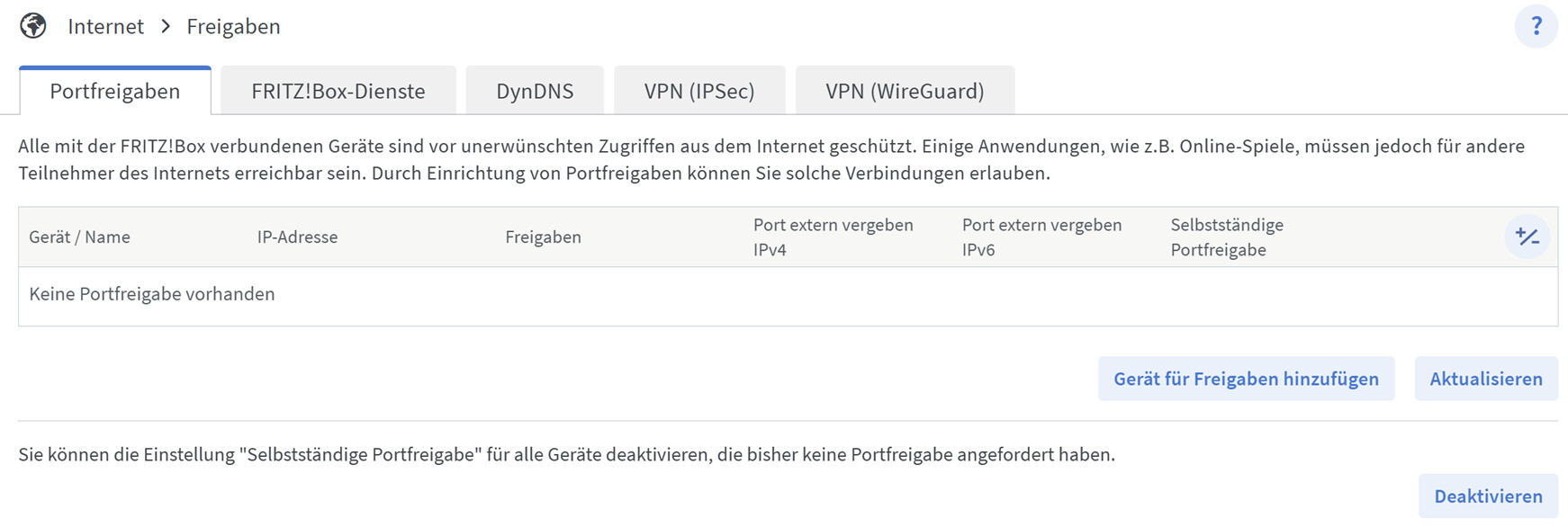The width and height of the screenshot is (1568, 527).
Task: Click Port extern vergeben IPv4 header
Action: 833,237
